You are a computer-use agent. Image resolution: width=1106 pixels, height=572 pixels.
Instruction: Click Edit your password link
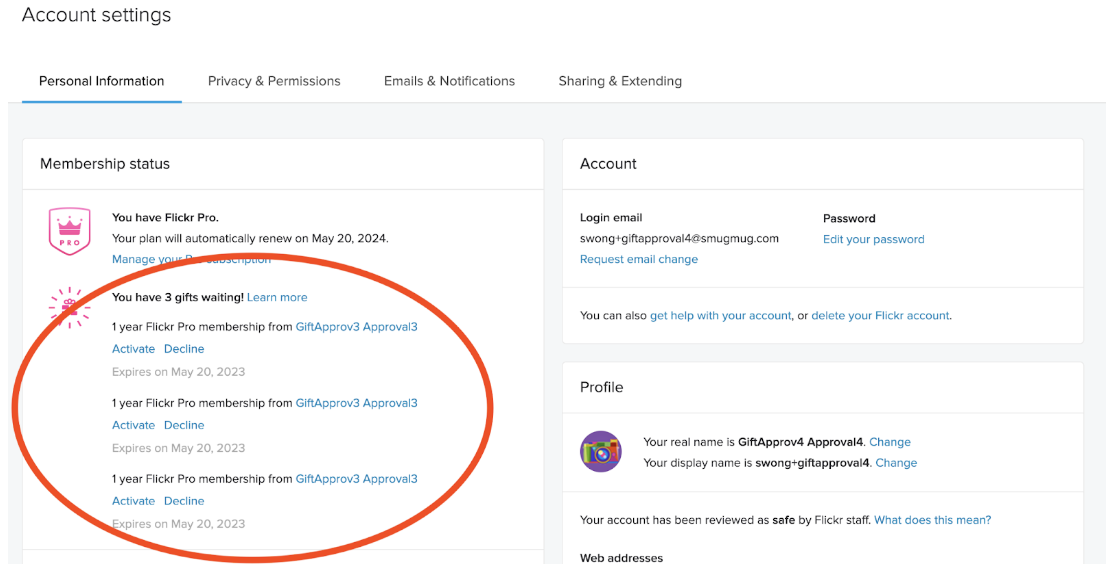pyautogui.click(x=873, y=240)
